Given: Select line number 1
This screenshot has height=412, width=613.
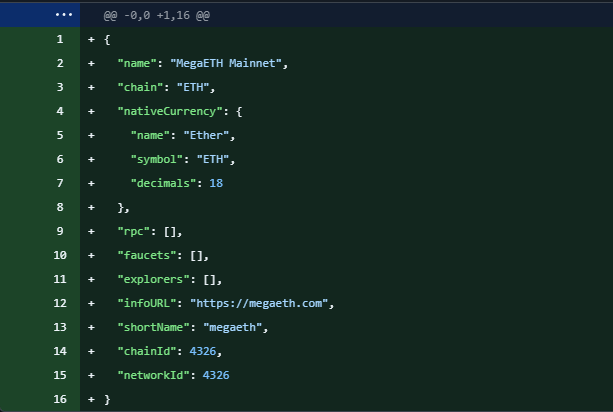Looking at the screenshot, I should point(60,39).
